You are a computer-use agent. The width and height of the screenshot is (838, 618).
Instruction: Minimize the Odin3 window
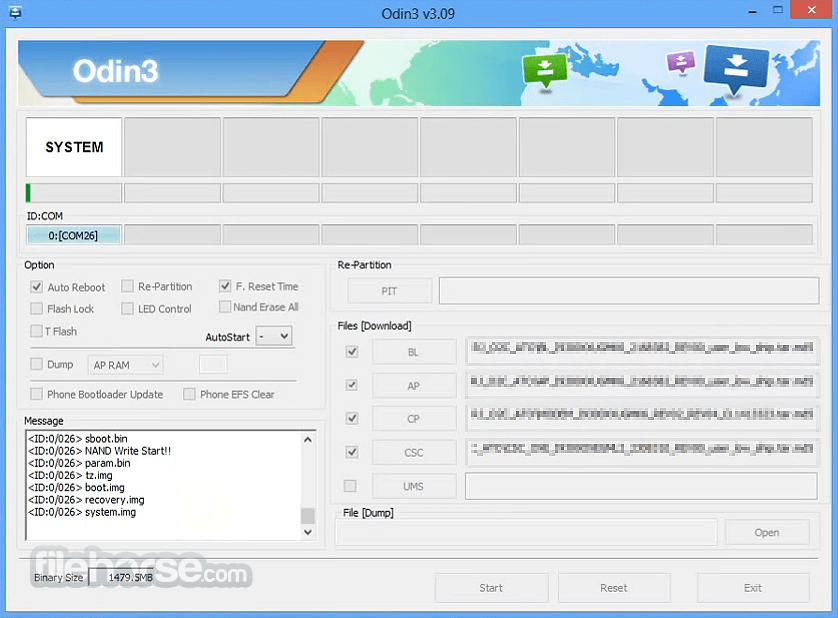tap(752, 11)
